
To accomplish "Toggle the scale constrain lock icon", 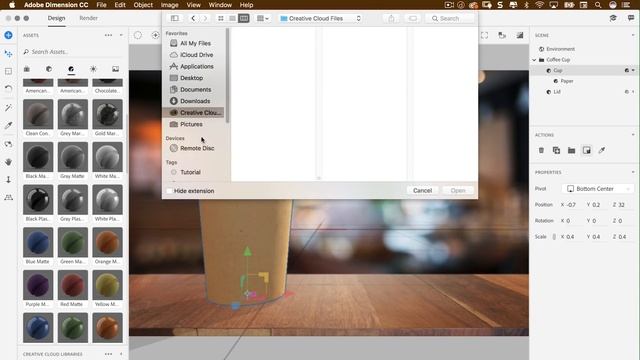I will 554,237.
